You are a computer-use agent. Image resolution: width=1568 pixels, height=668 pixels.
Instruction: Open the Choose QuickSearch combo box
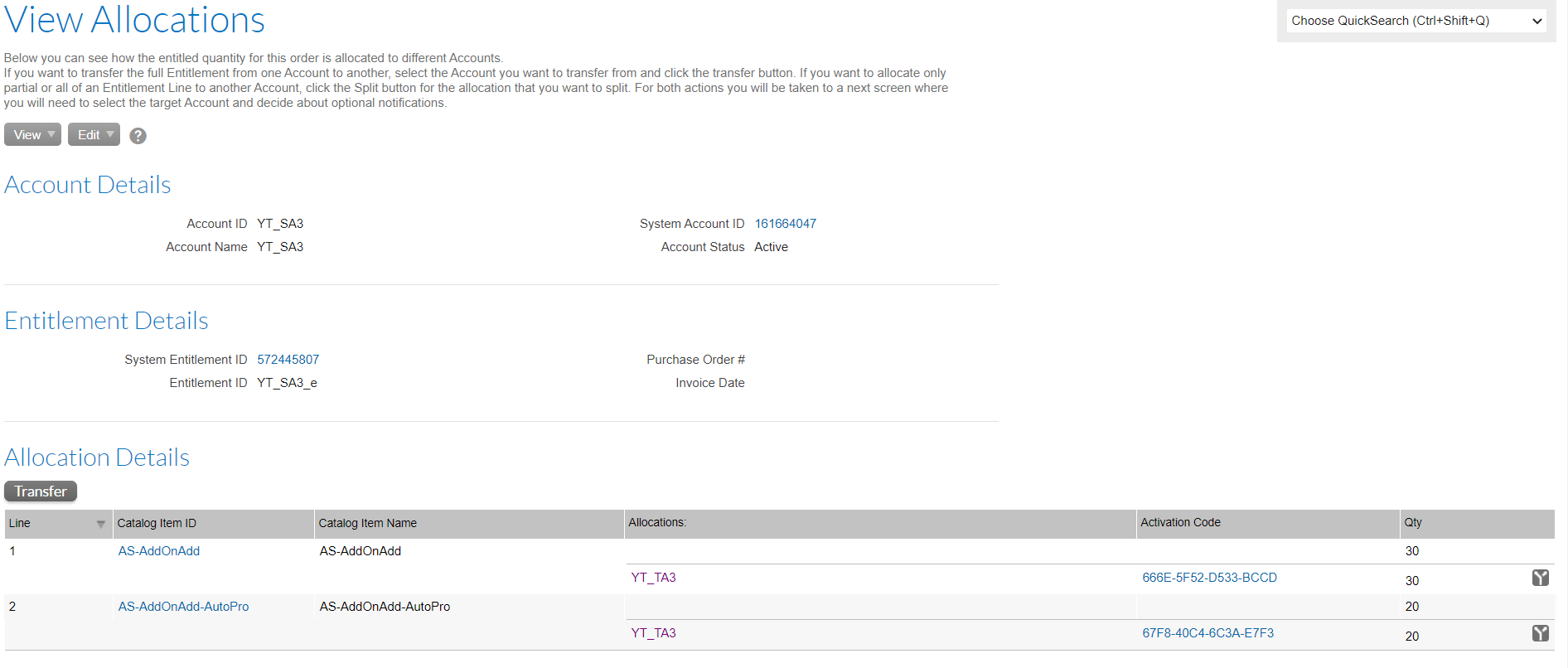pos(1416,21)
